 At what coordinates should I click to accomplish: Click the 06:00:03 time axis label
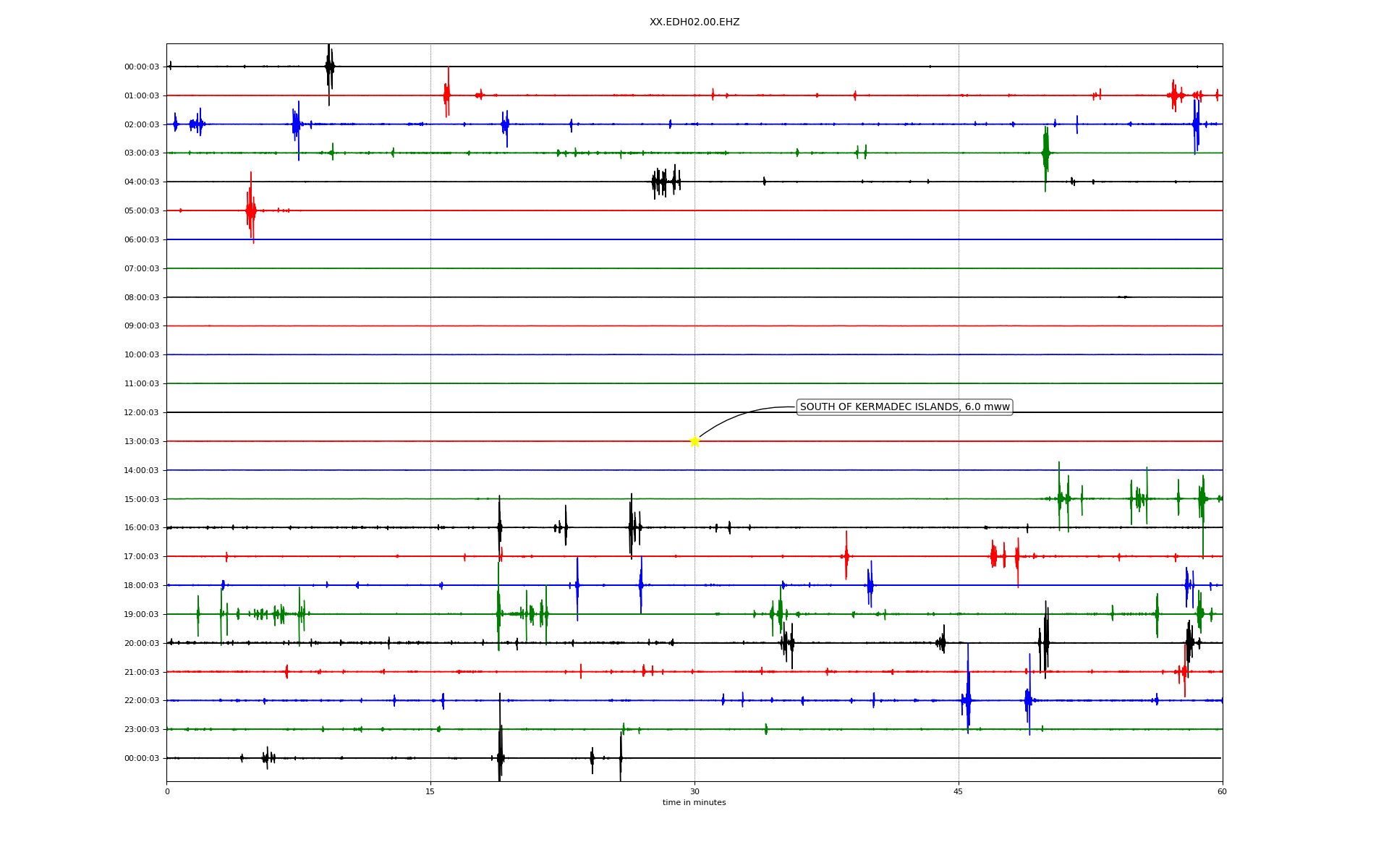tap(142, 239)
